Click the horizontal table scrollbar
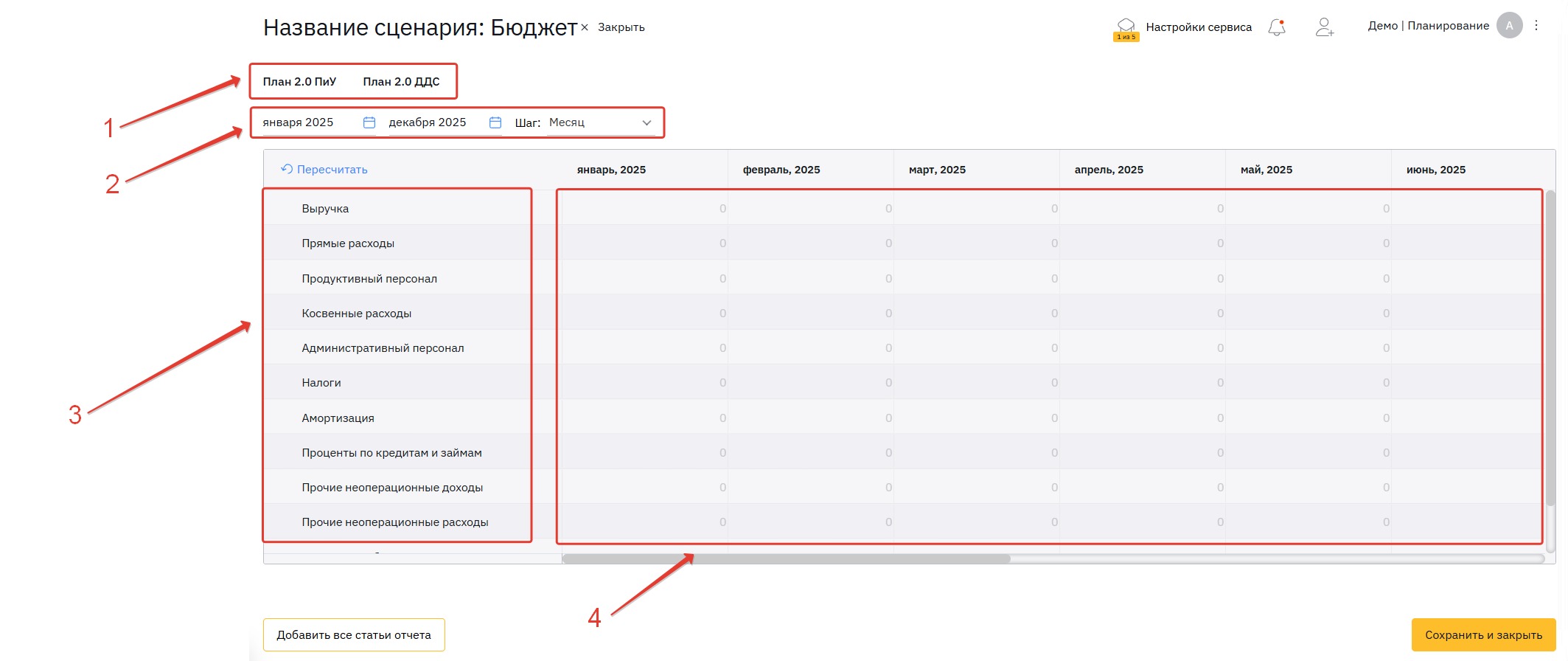1568x661 pixels. pos(786,559)
